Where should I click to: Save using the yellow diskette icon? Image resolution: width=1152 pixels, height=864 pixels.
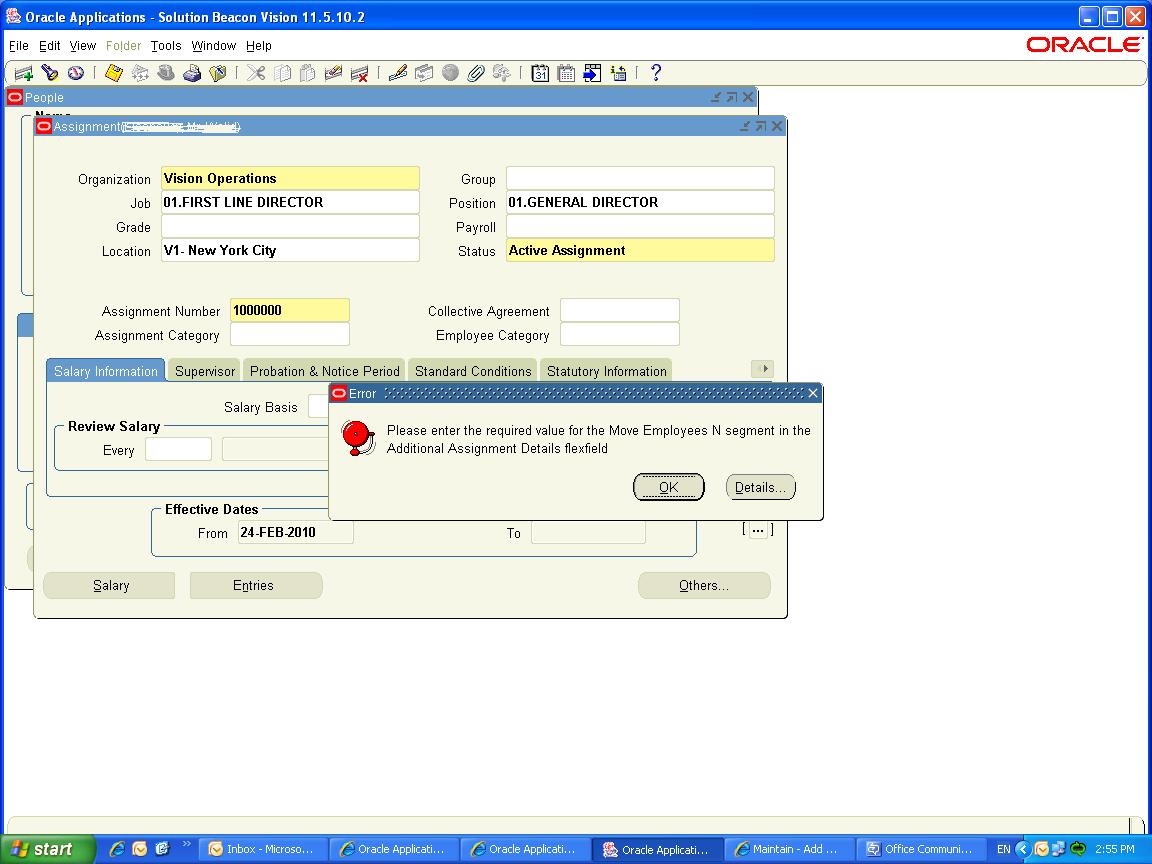click(x=114, y=73)
